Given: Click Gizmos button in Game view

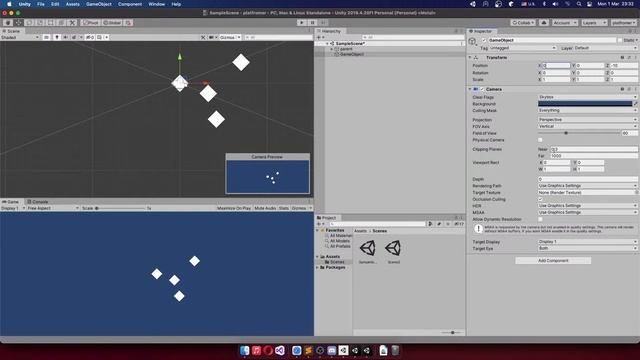Looking at the screenshot, I should (299, 208).
